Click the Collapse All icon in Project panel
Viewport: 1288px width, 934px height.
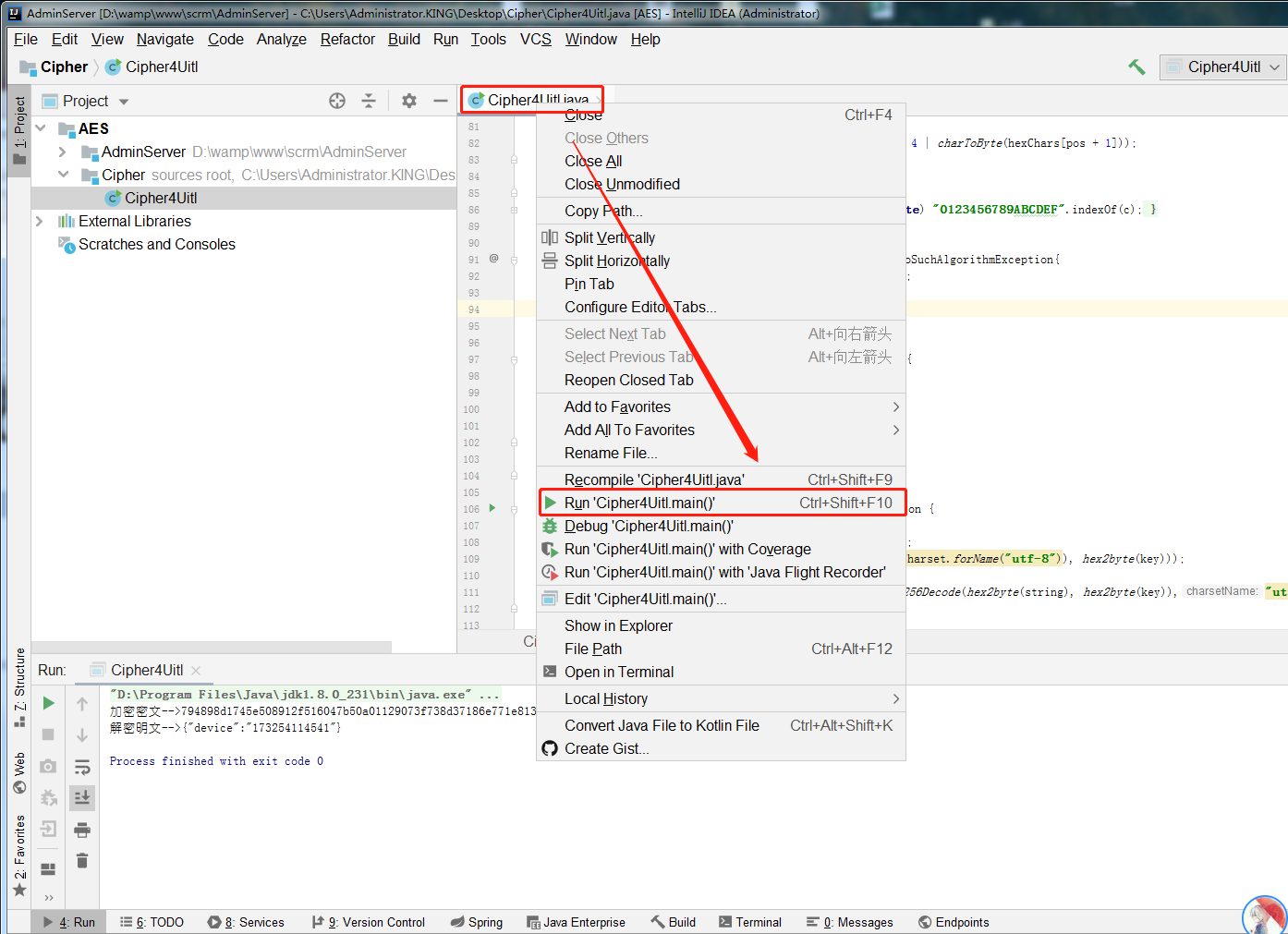tap(369, 101)
